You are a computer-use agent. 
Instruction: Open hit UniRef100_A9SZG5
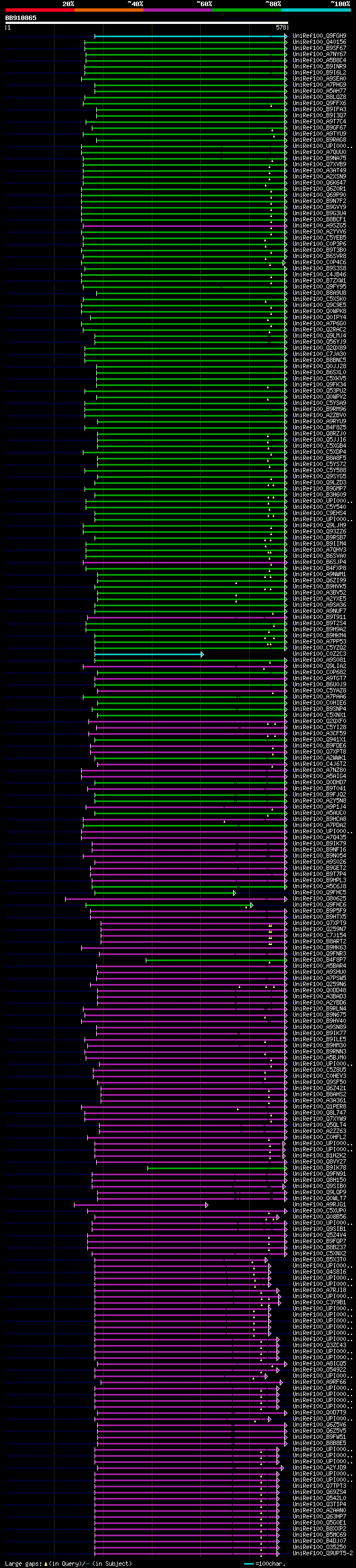(x=319, y=225)
